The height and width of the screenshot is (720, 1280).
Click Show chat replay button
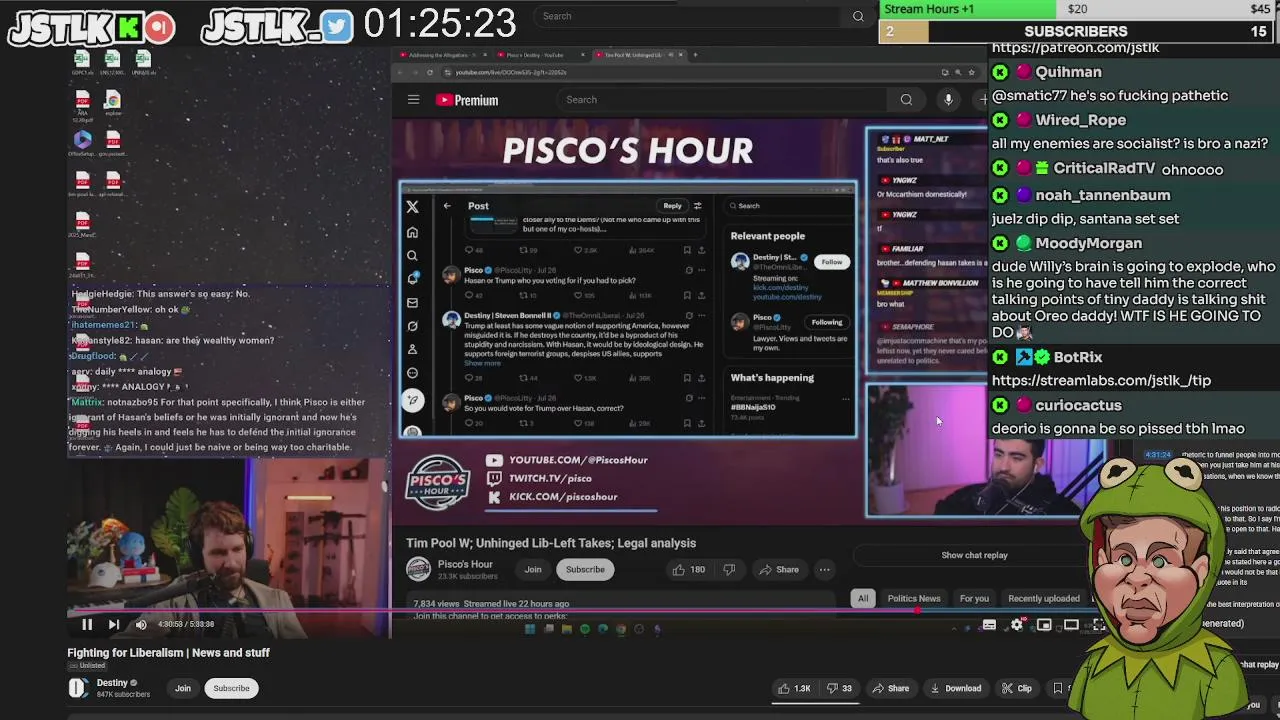[974, 555]
